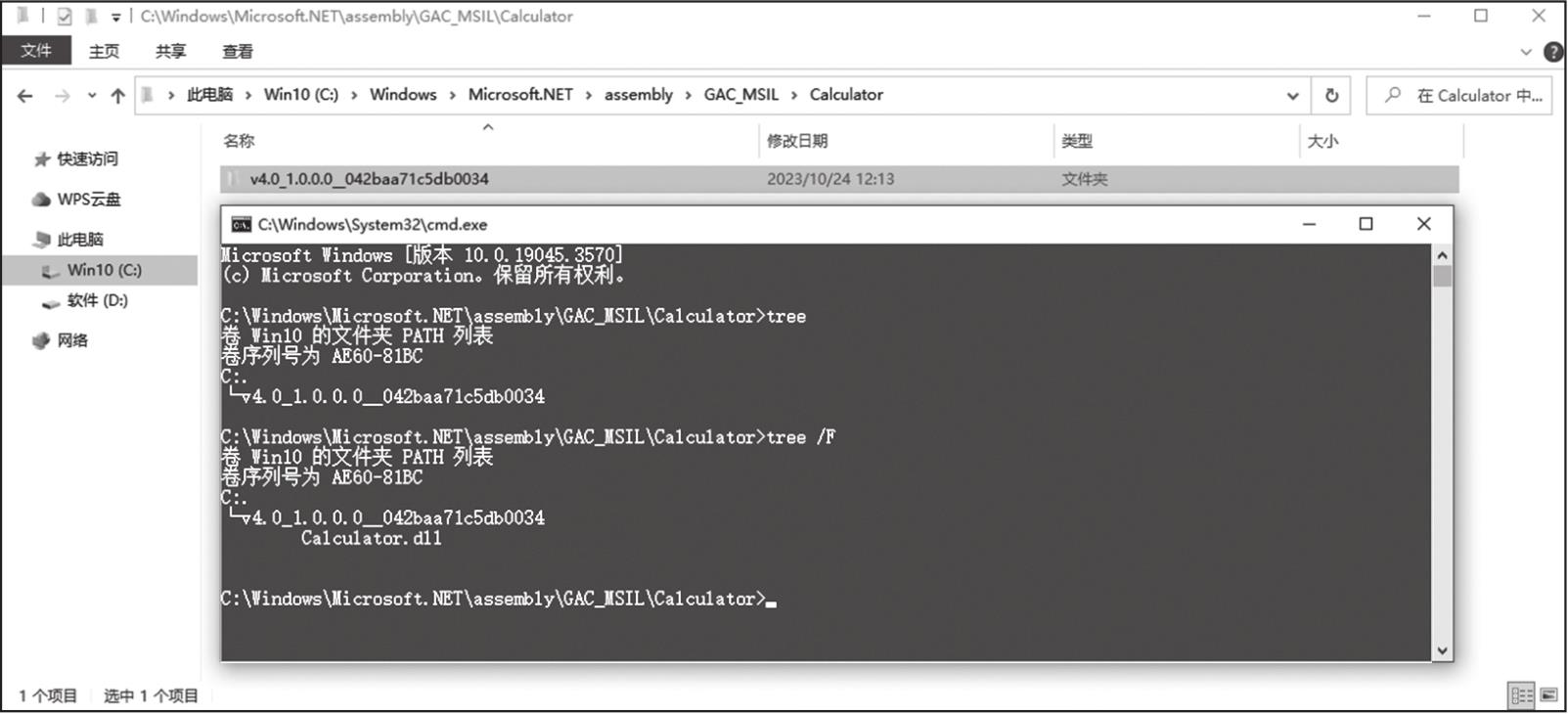Image resolution: width=1568 pixels, height=714 pixels.
Task: Refresh the Calculator folder view
Action: [x=1331, y=96]
